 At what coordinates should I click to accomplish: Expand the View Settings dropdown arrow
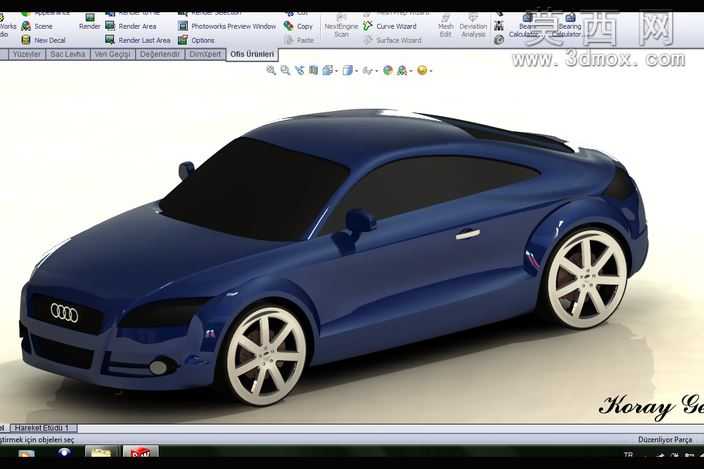(x=431, y=71)
